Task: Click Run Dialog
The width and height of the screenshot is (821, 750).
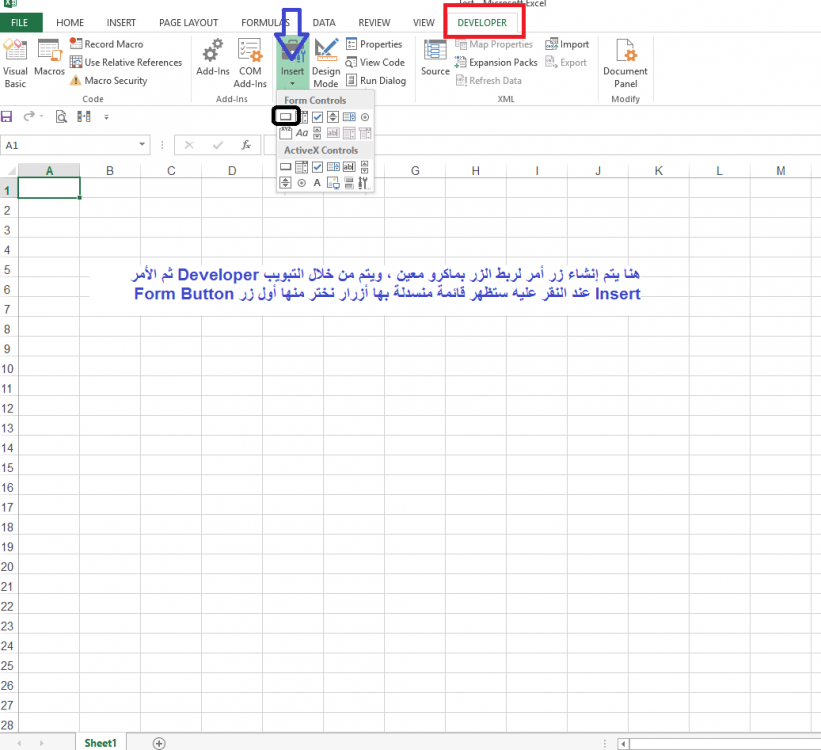Action: [x=376, y=80]
